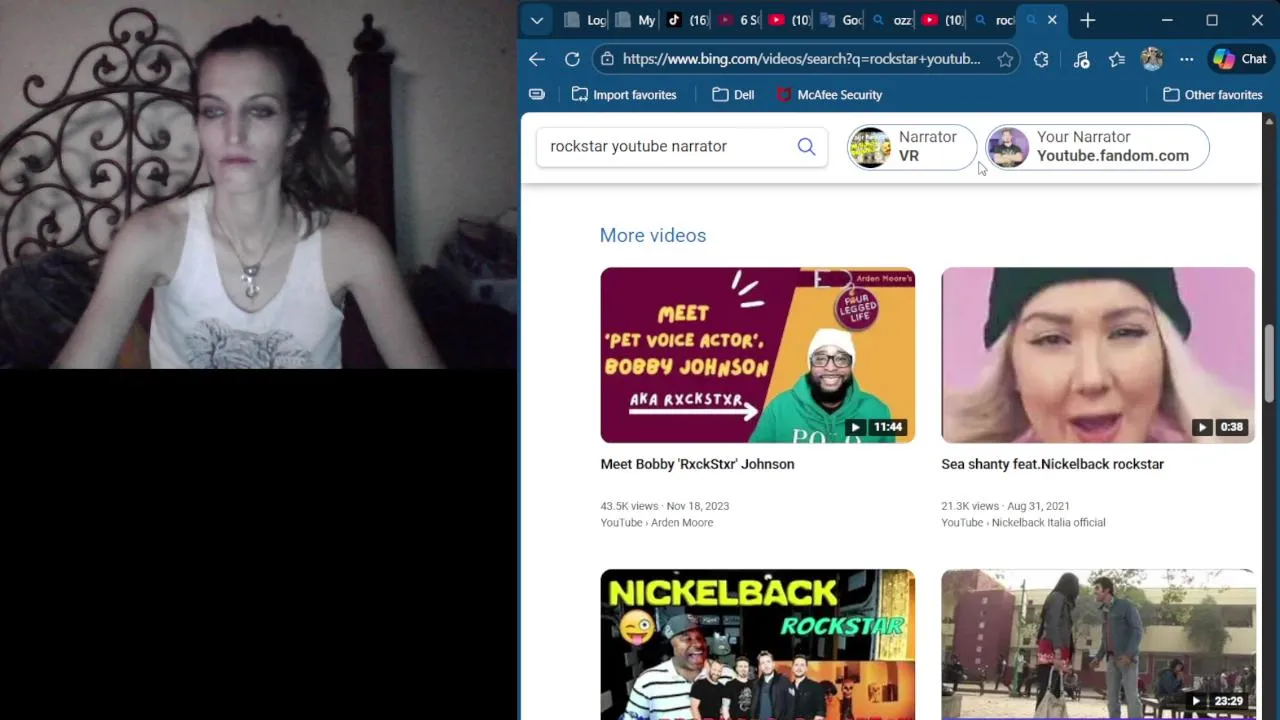This screenshot has width=1280, height=720.
Task: Switch to the TikTok (16) tab
Action: [687, 20]
